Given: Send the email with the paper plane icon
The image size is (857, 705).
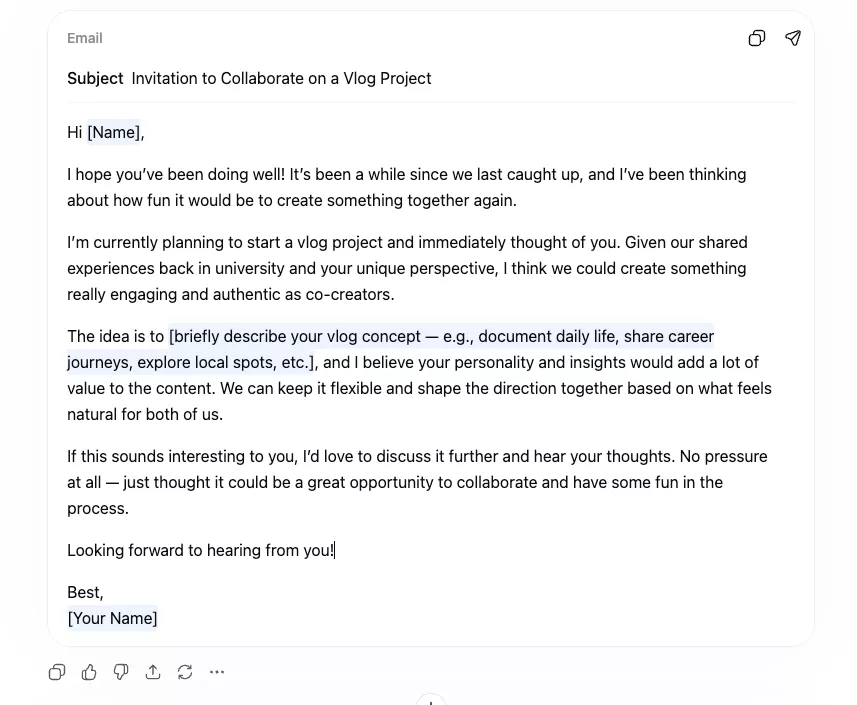Looking at the screenshot, I should click(x=793, y=38).
